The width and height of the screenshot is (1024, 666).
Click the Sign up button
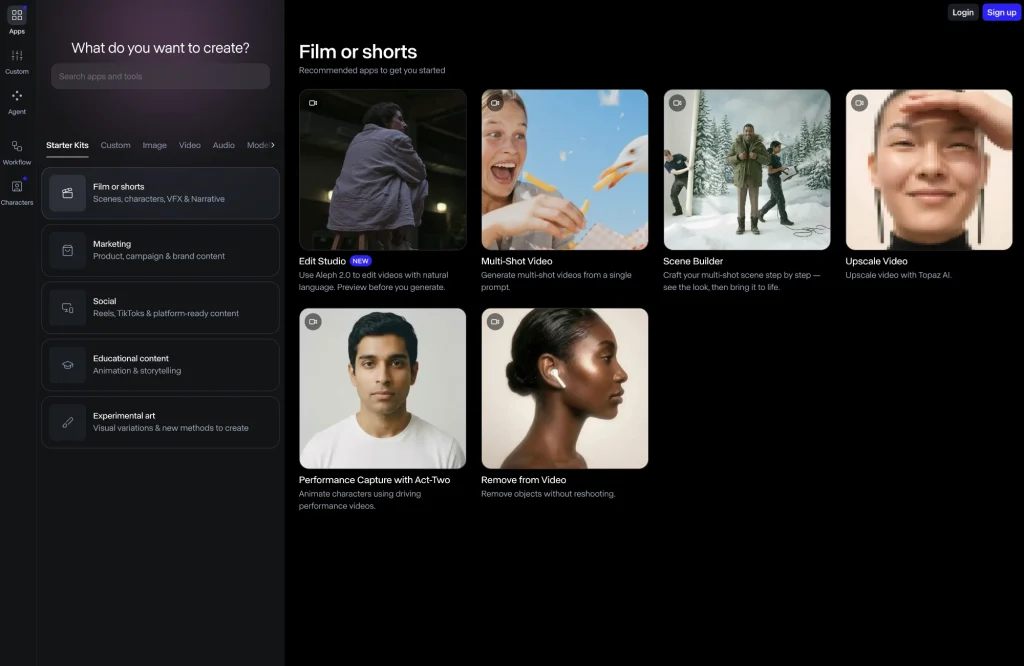click(1001, 12)
